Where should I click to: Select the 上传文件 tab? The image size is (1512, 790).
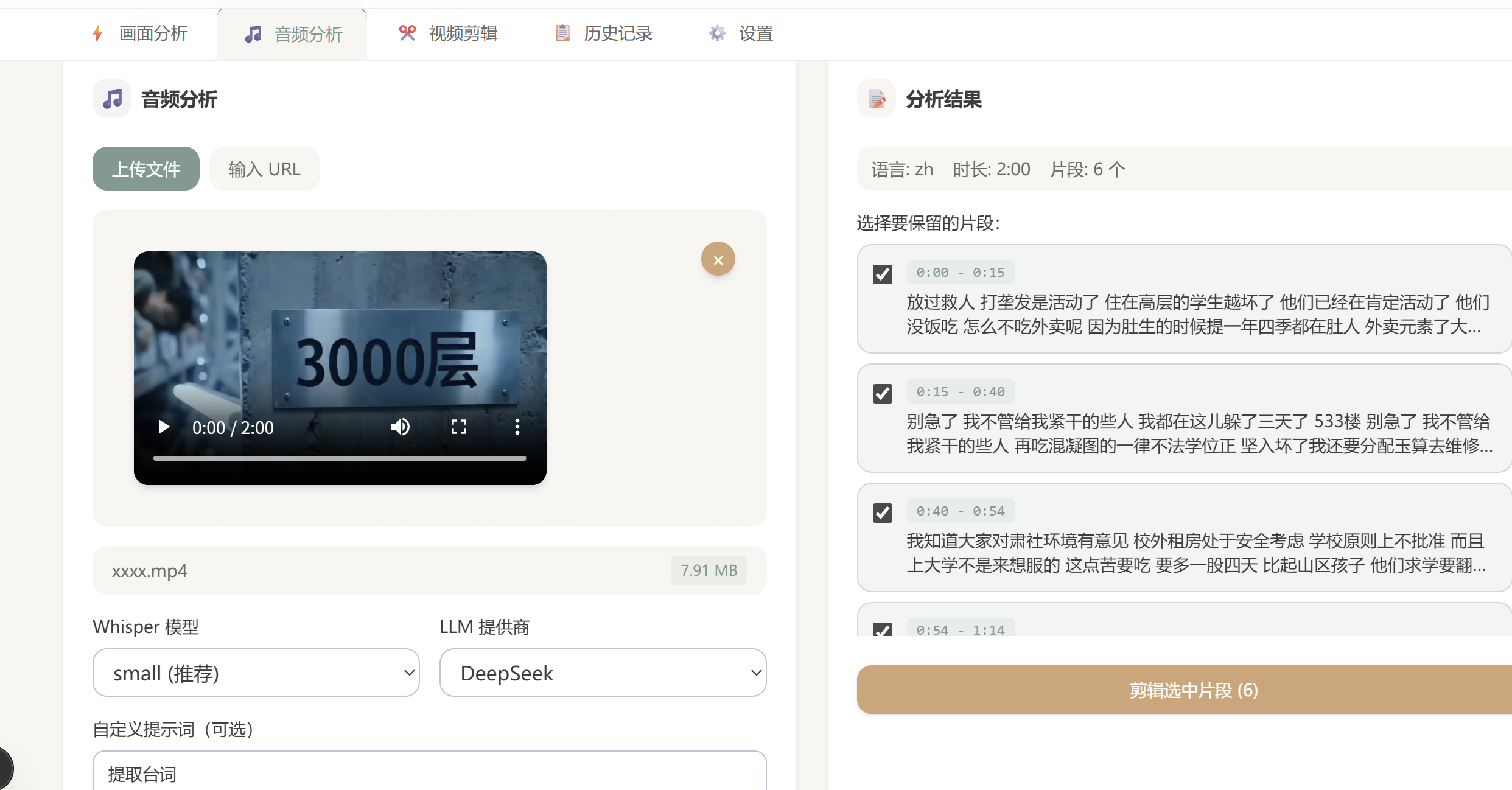145,169
